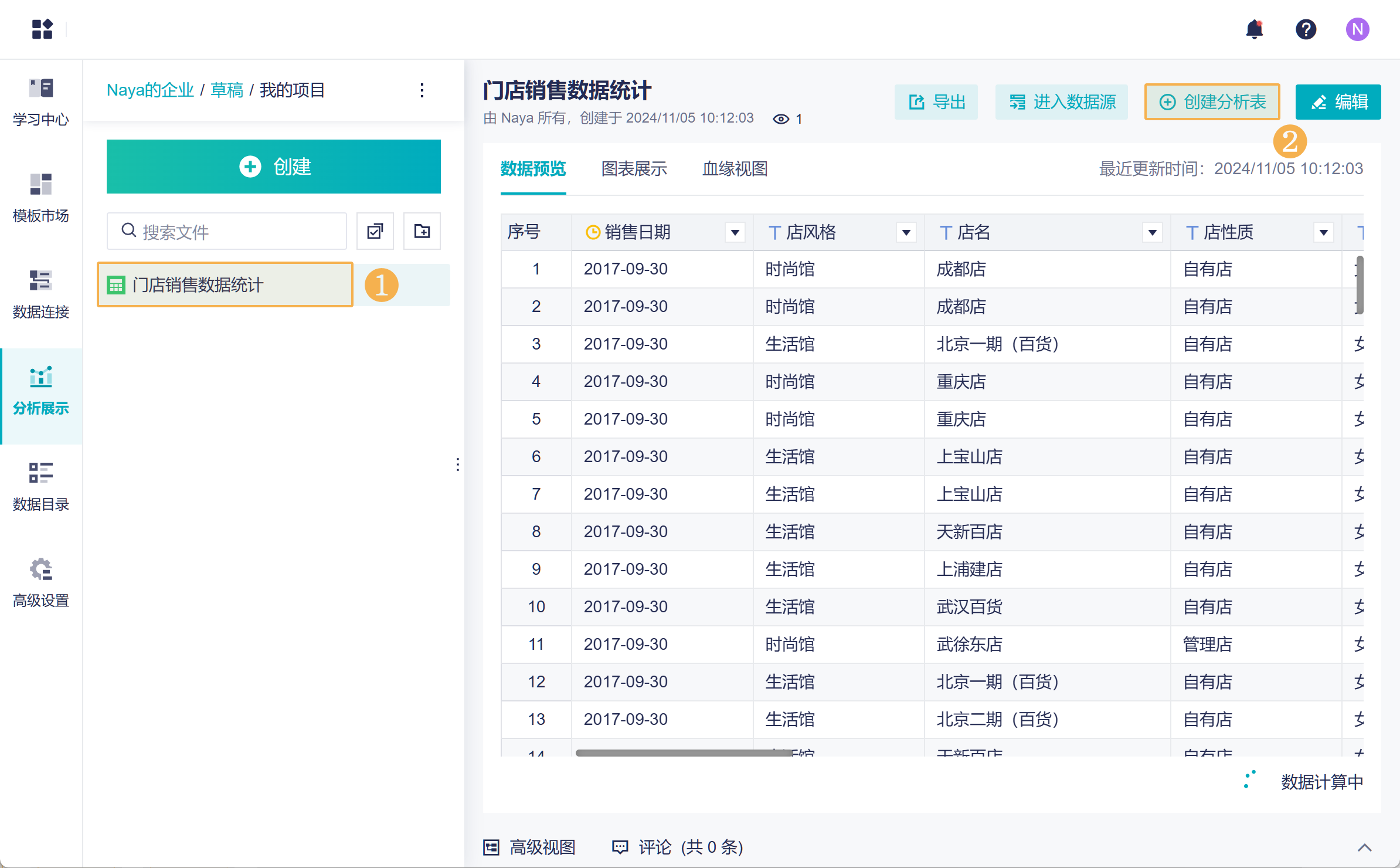The image size is (1400, 868).
Task: Open 店风格 column dropdown arrow
Action: tap(906, 232)
